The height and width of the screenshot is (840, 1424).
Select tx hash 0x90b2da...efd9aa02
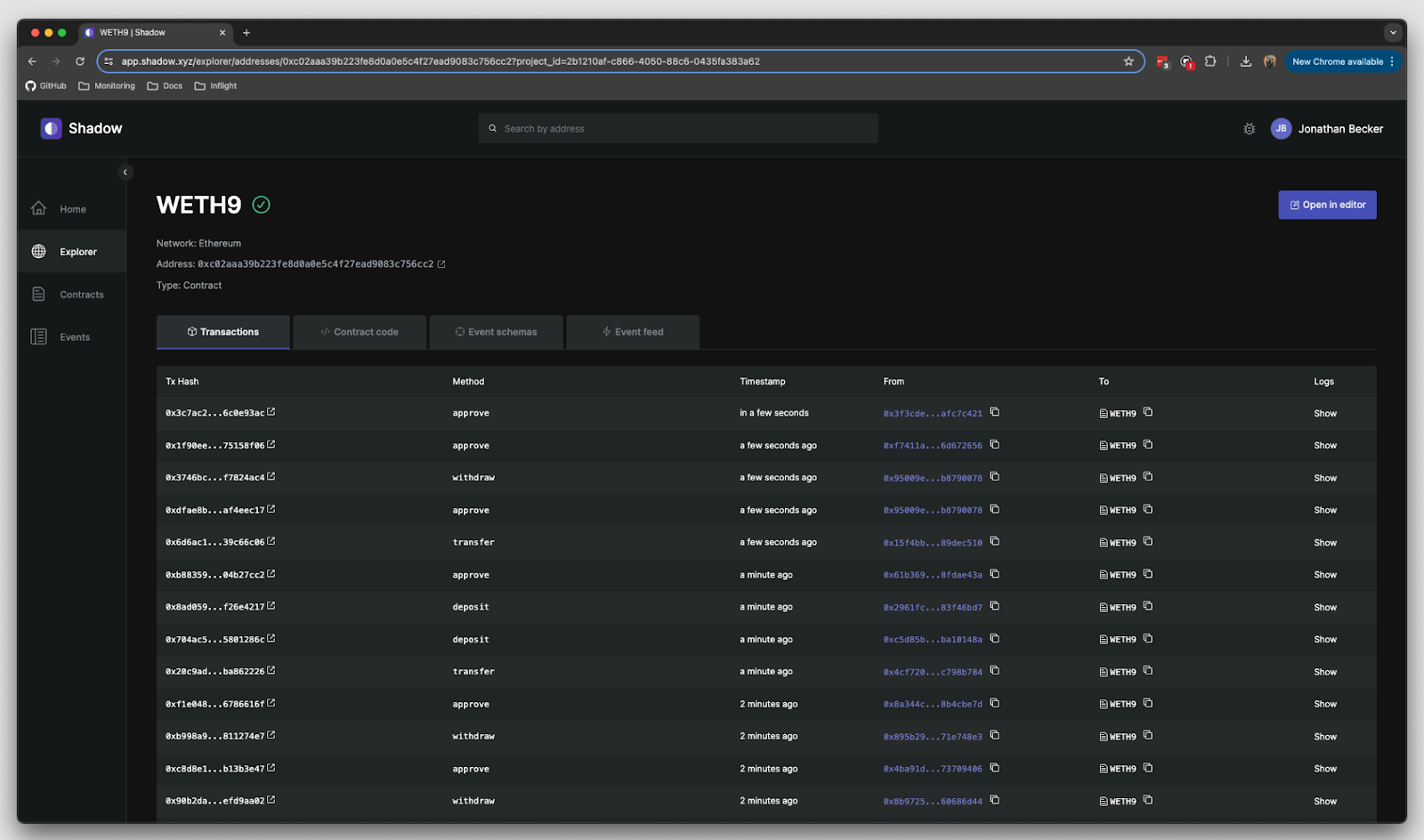click(214, 801)
